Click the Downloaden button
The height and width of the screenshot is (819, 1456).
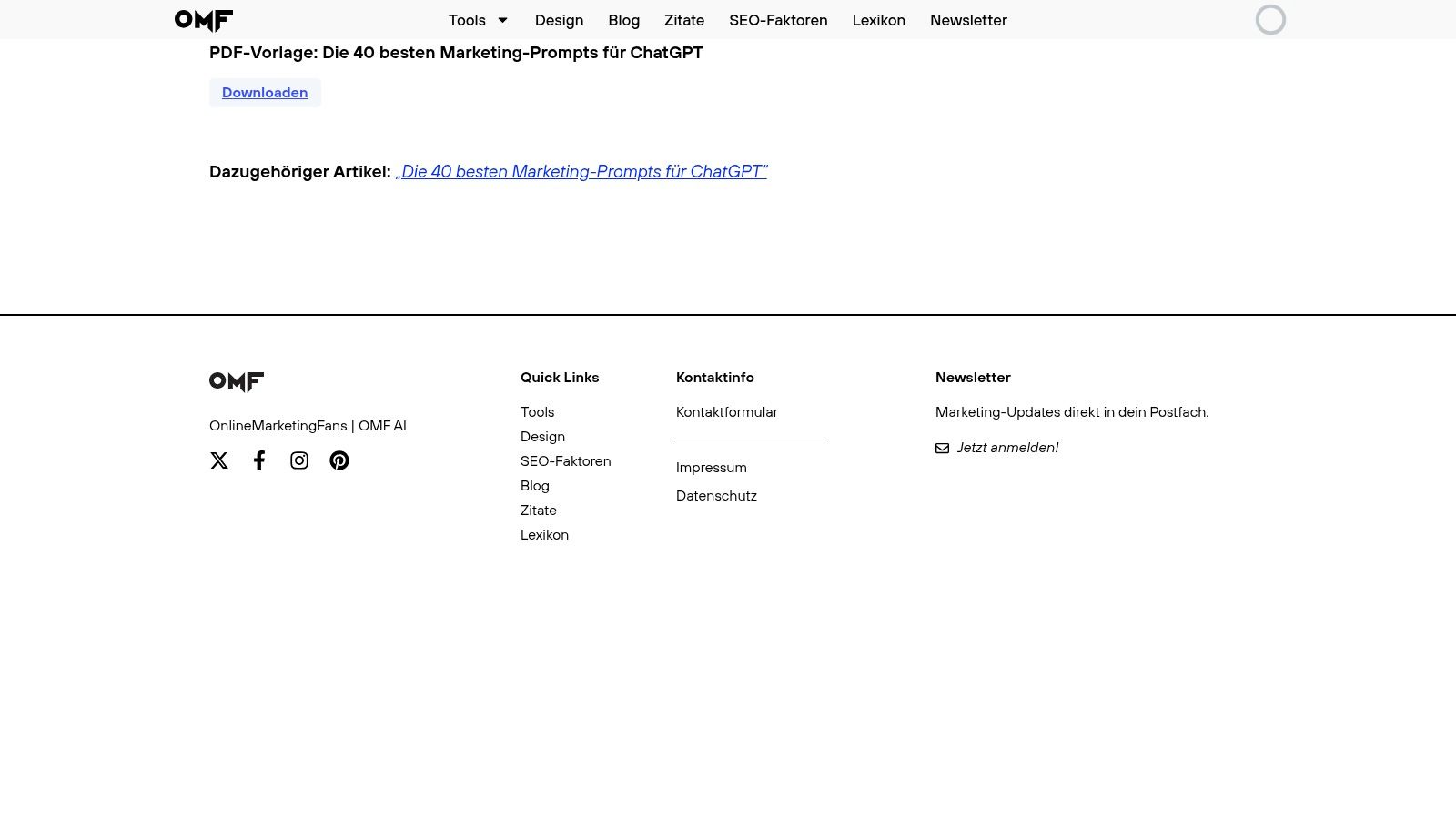[265, 93]
